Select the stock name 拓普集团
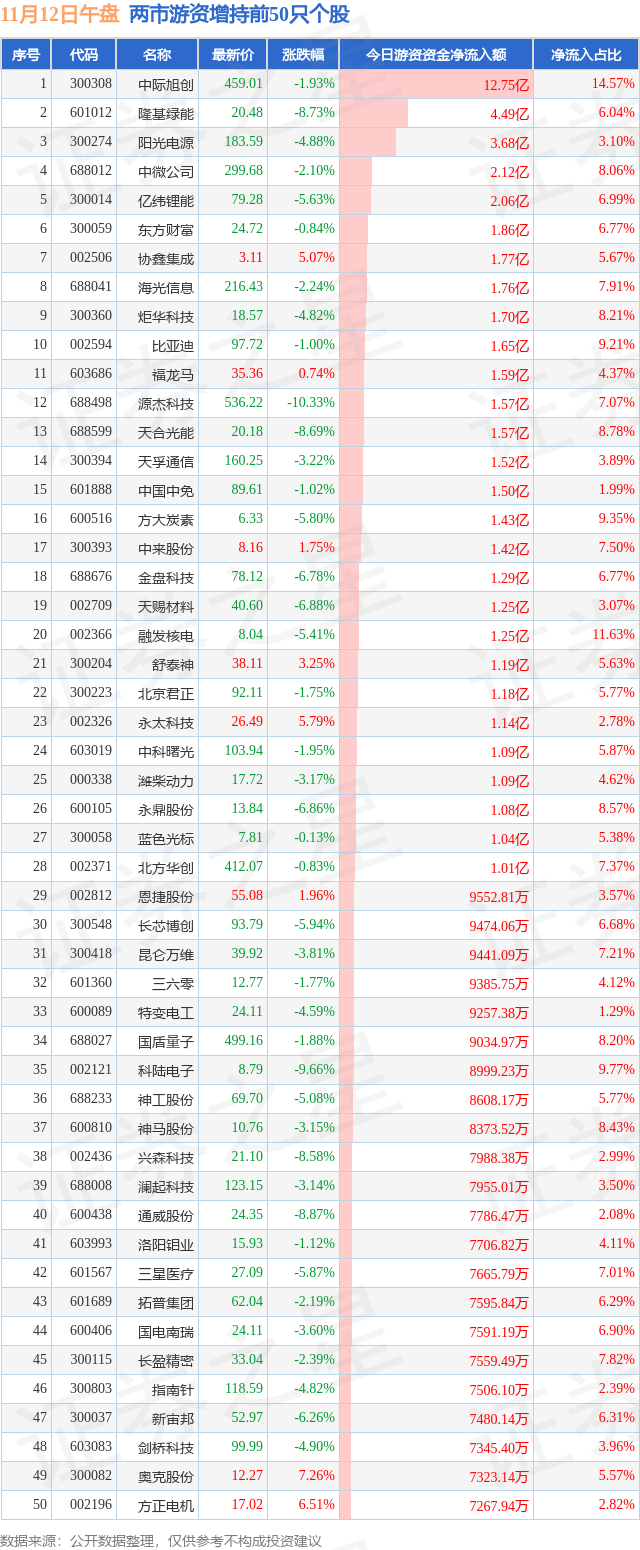Viewport: 640px width, 1550px height. (x=166, y=1303)
